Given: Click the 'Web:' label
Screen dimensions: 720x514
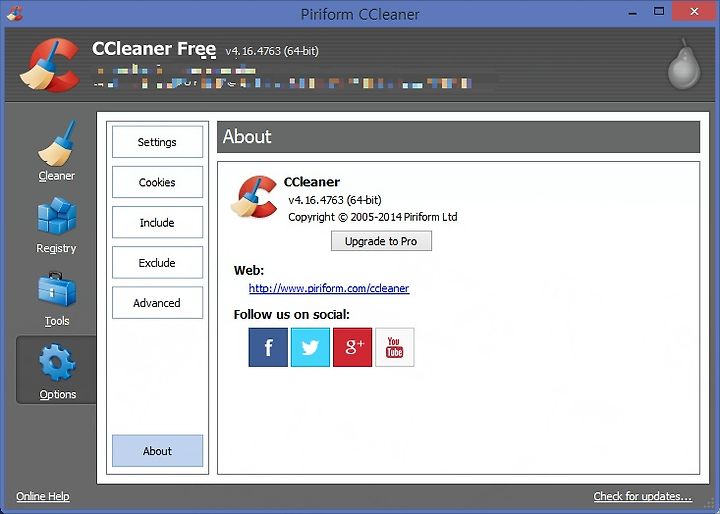Looking at the screenshot, I should (249, 270).
